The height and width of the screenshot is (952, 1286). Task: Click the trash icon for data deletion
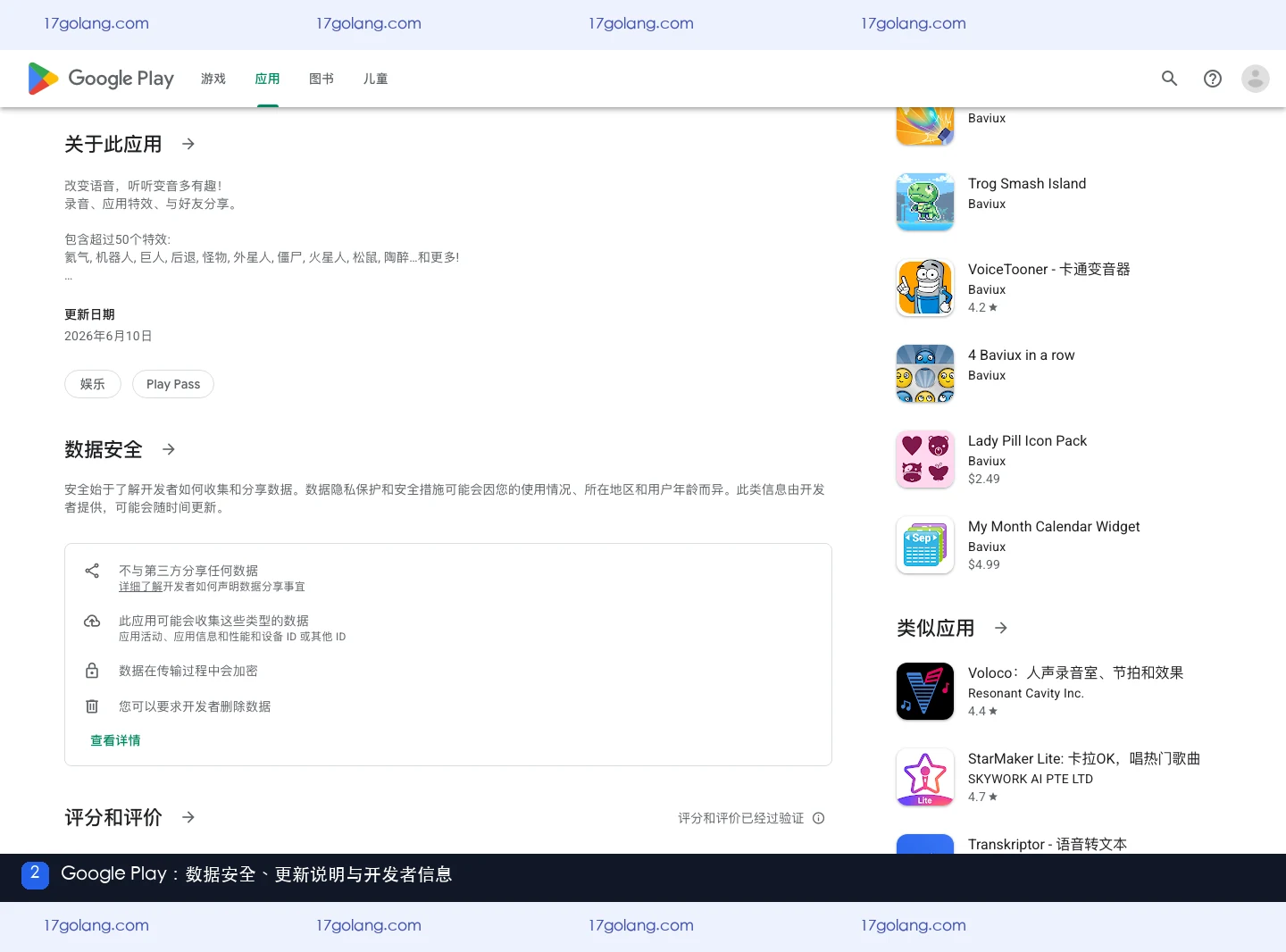point(92,706)
